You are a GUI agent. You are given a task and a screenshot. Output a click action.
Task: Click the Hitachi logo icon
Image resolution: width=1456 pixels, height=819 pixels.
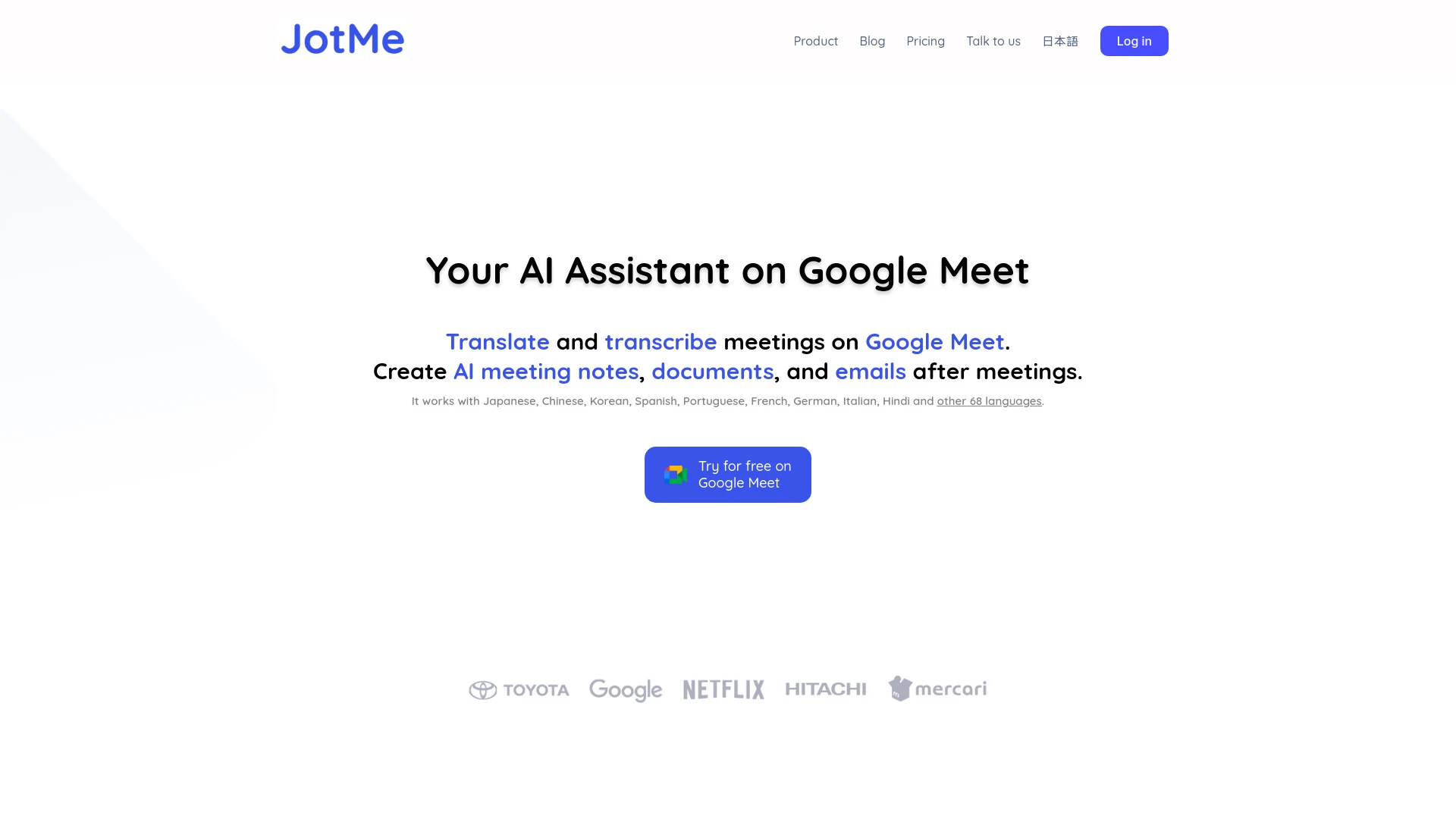(x=825, y=689)
